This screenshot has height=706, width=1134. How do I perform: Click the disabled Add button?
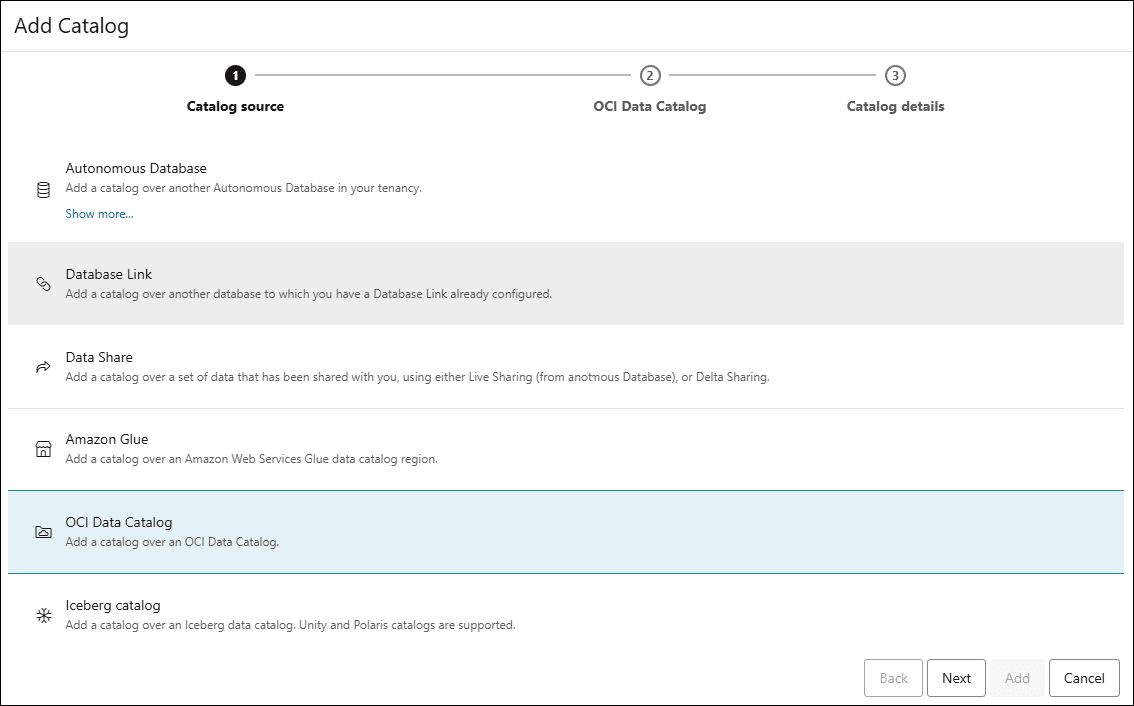click(1017, 678)
